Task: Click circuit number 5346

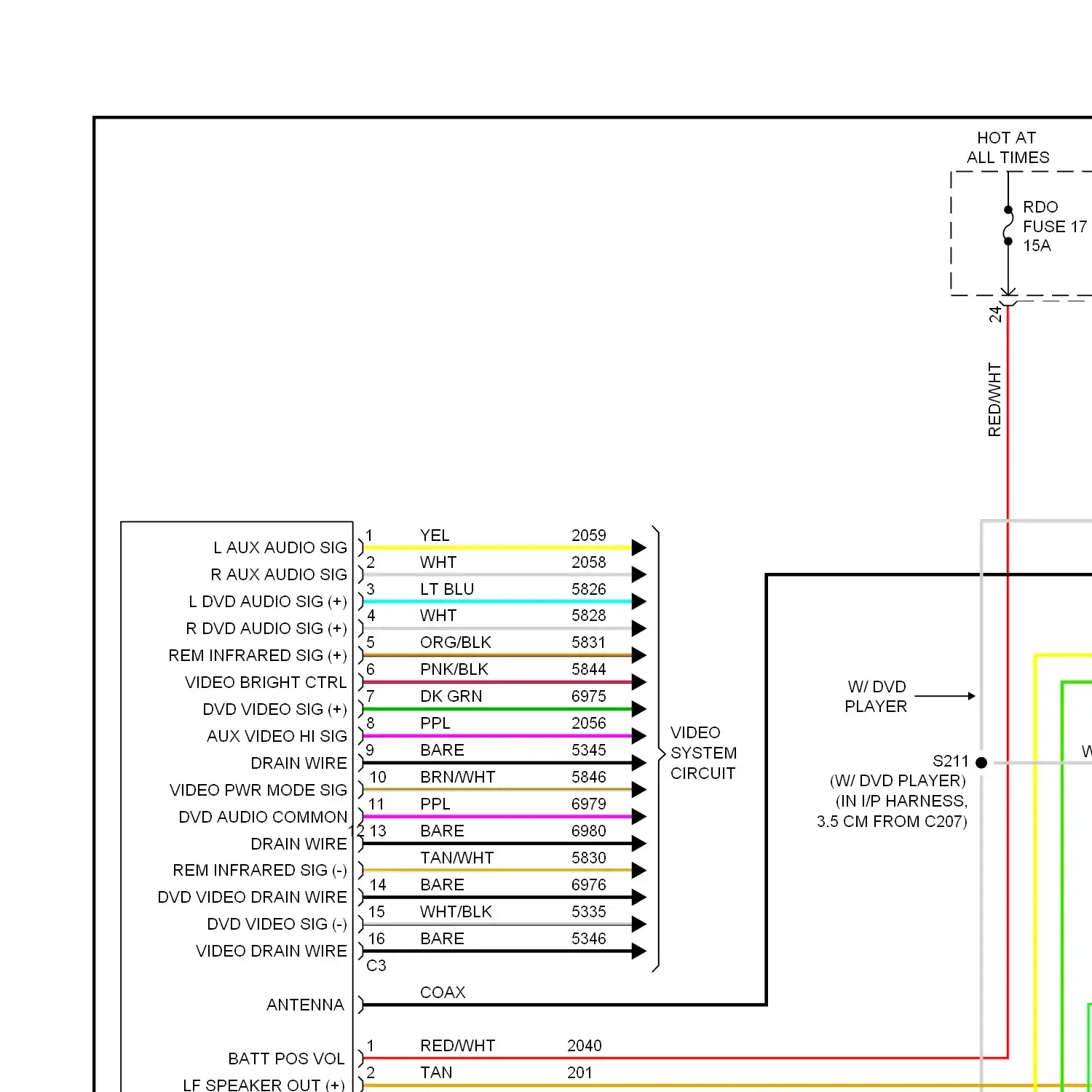Action: pyautogui.click(x=589, y=938)
